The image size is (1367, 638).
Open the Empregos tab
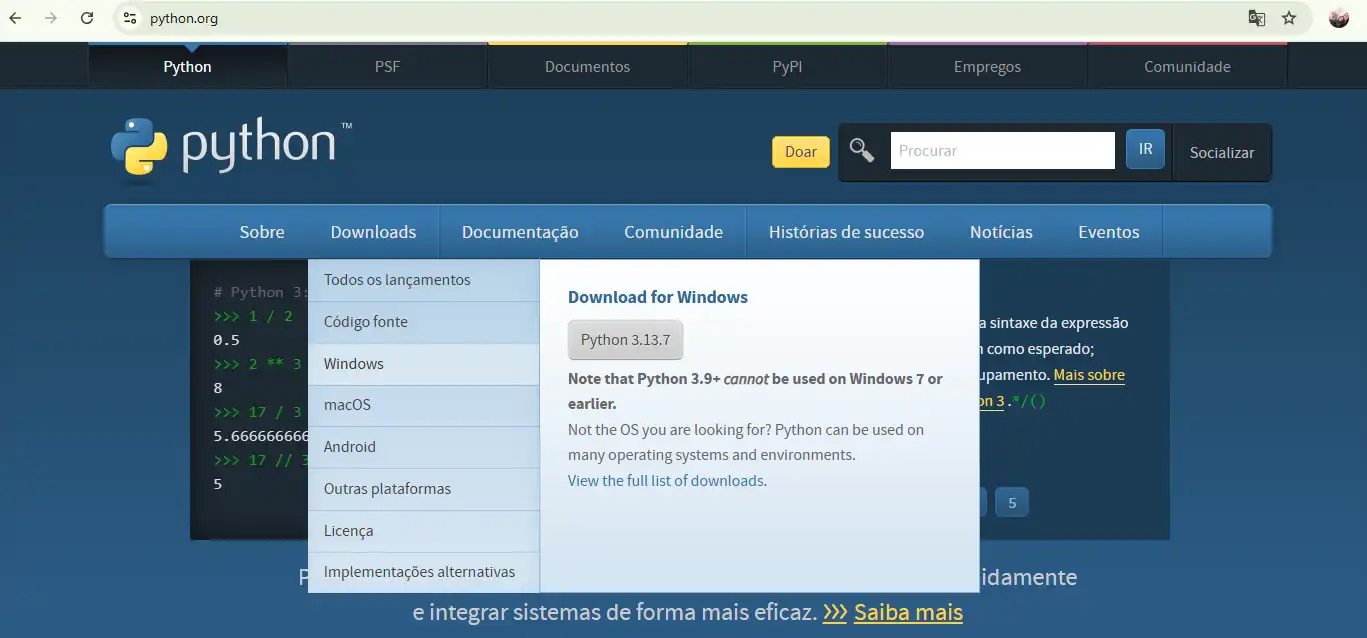[x=987, y=67]
